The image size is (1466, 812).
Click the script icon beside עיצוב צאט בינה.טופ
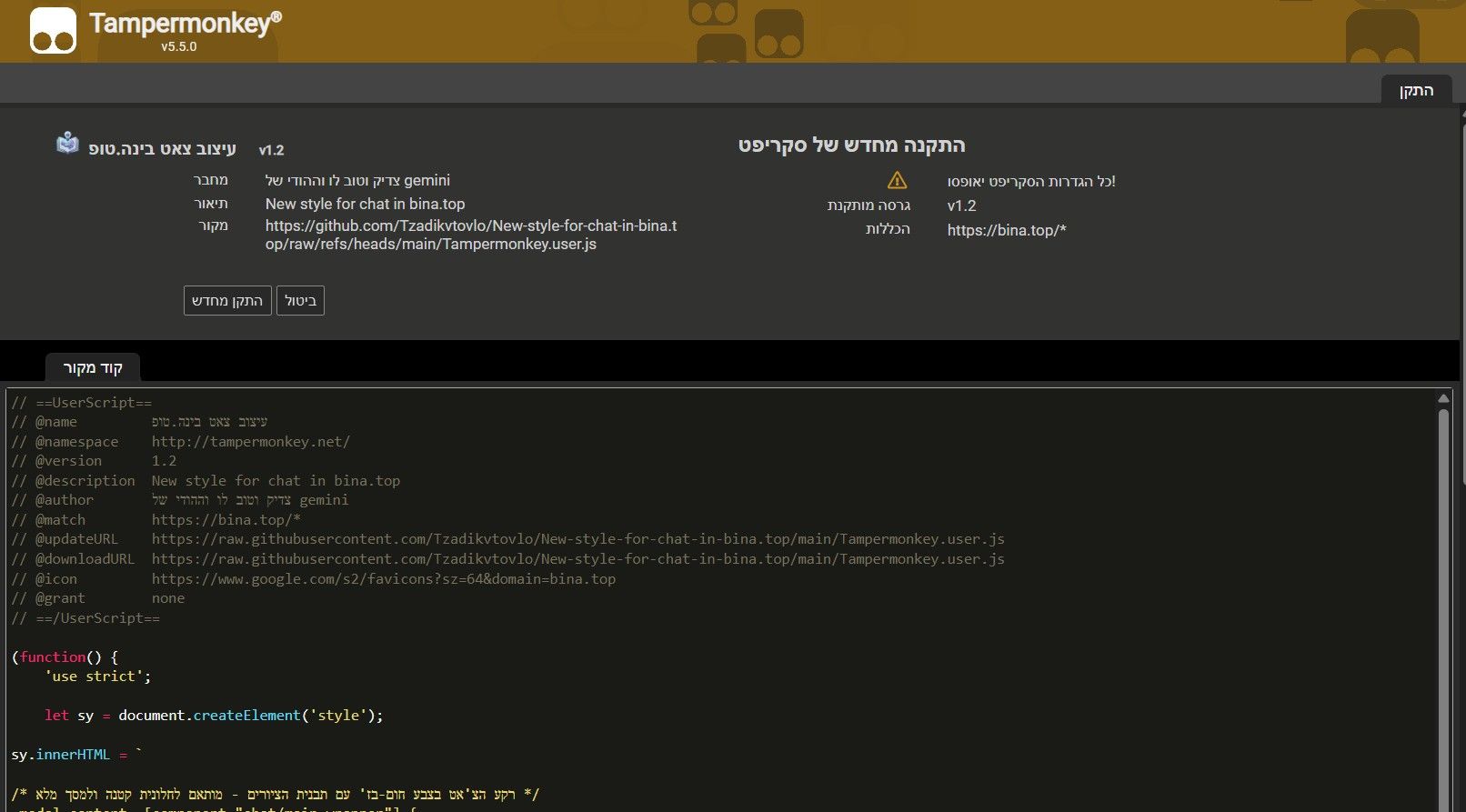[67, 144]
